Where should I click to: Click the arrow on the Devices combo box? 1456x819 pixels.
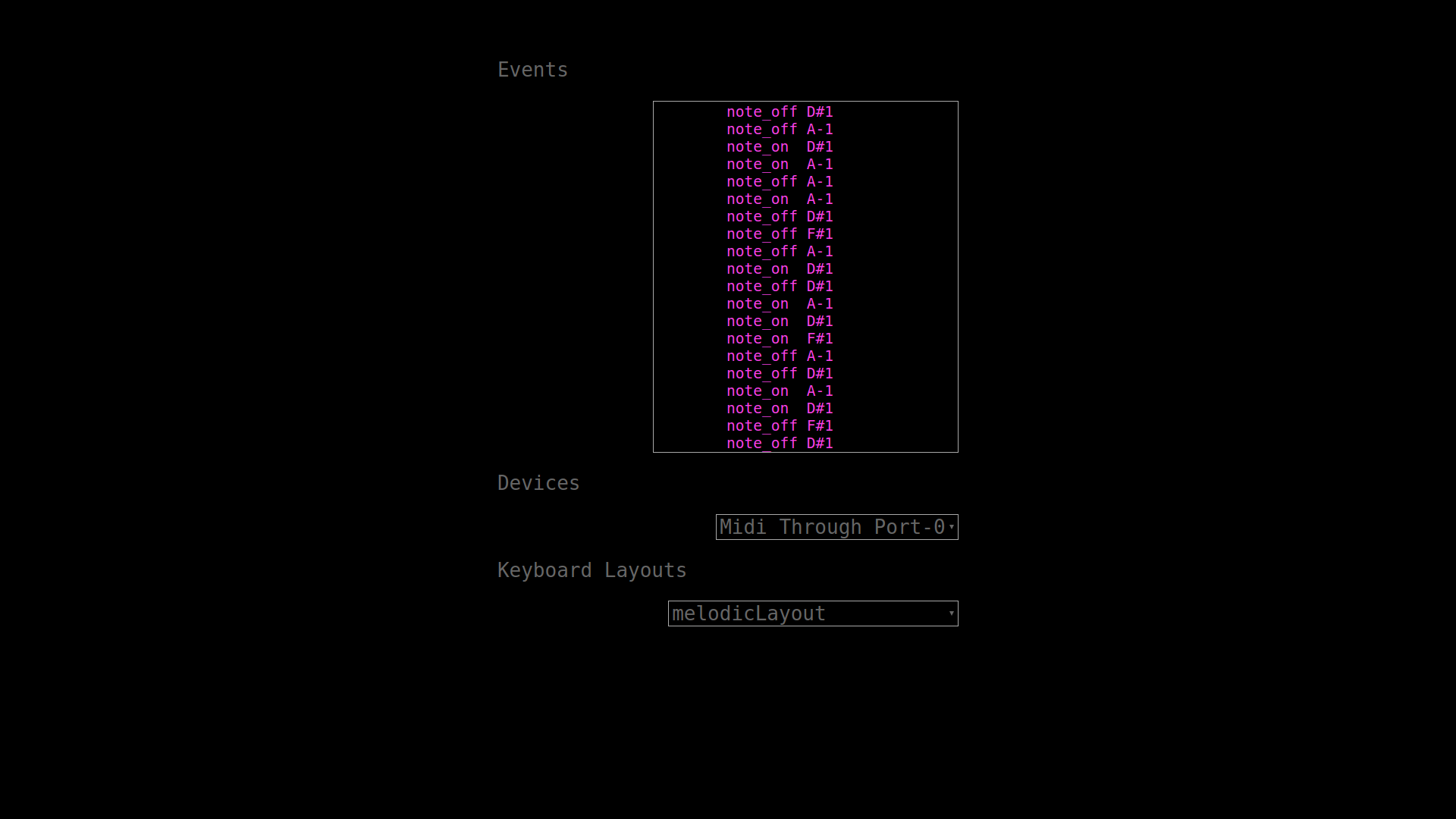point(951,527)
